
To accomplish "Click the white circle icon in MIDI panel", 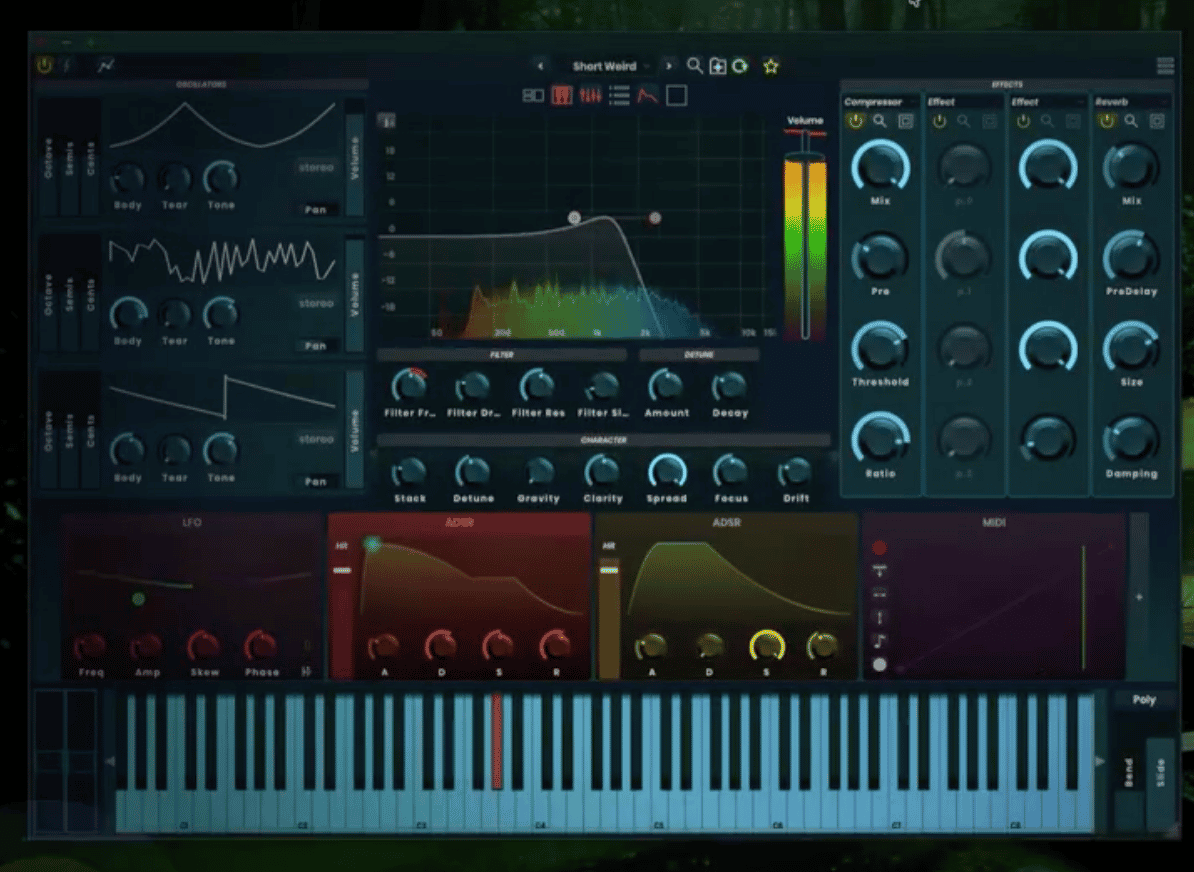I will pos(880,664).
